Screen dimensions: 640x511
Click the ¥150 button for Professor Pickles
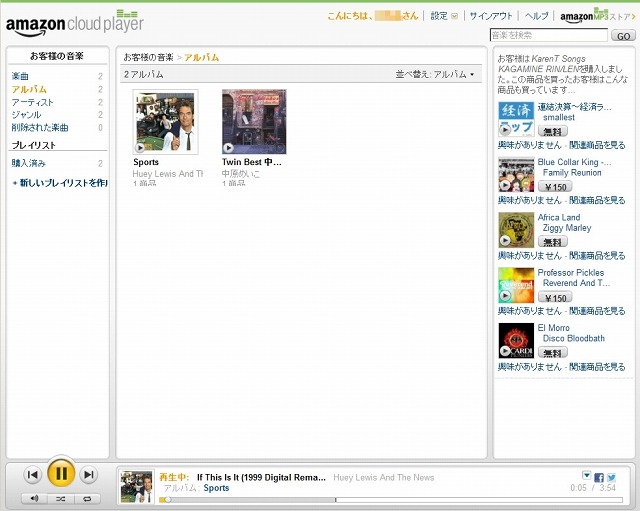click(555, 297)
